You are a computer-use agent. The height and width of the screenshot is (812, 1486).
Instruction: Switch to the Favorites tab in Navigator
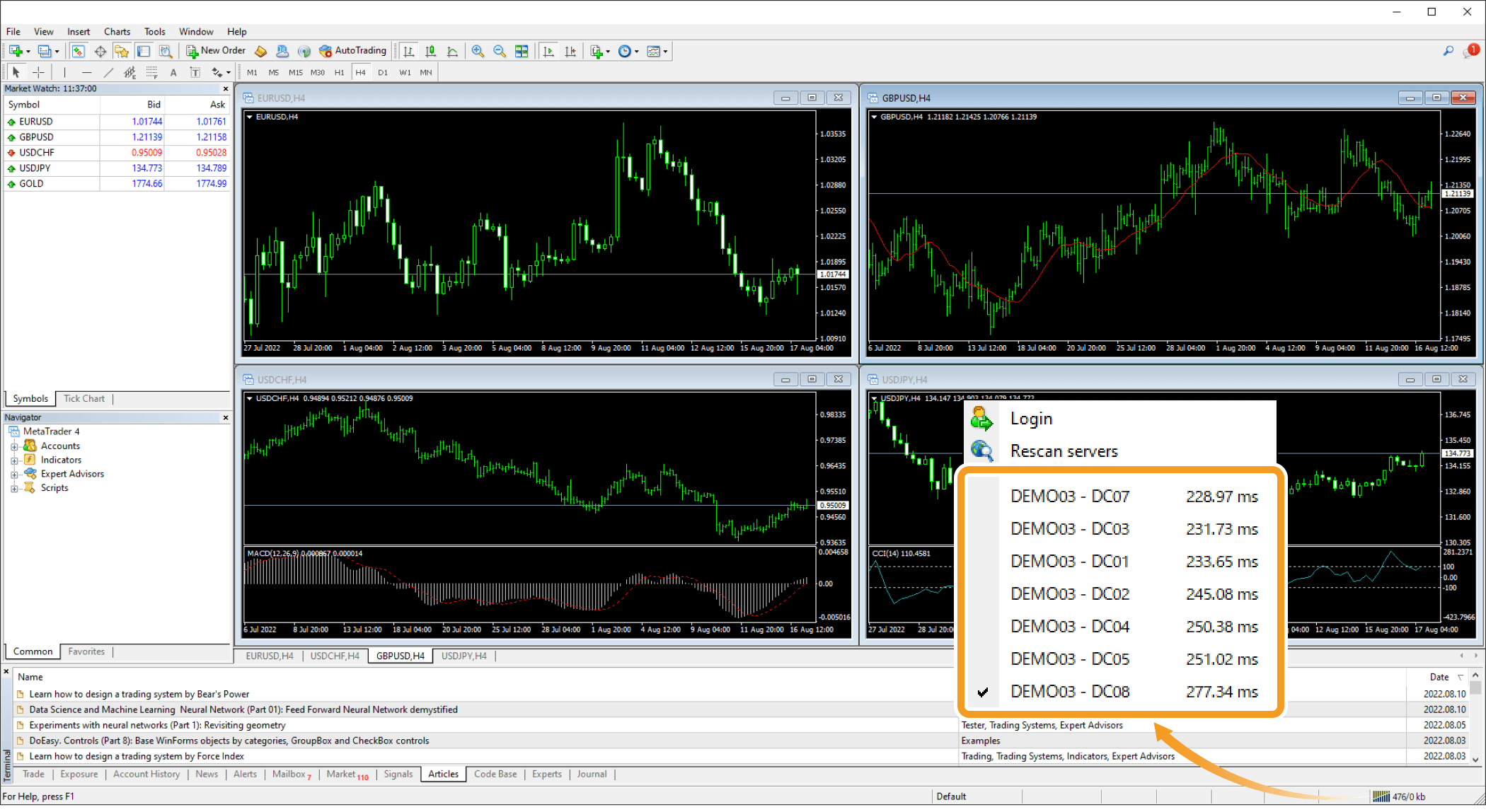[x=86, y=651]
